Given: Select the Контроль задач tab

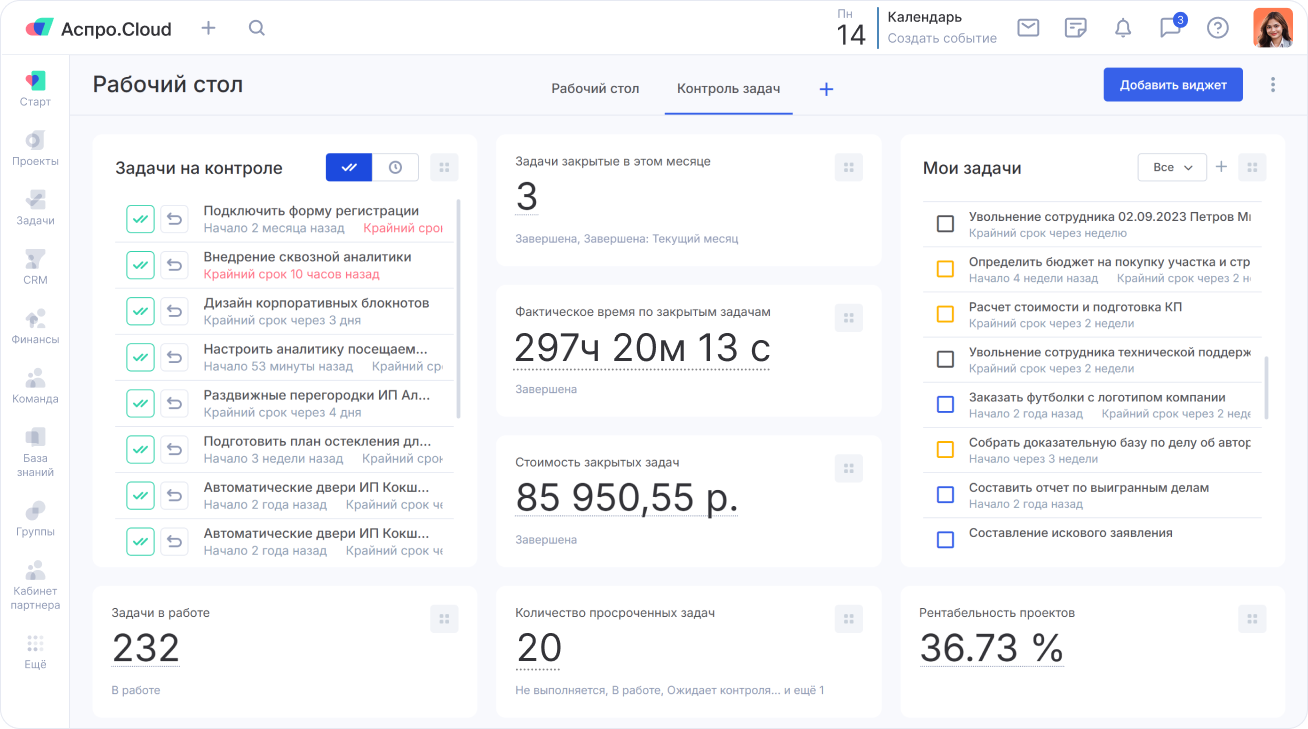Looking at the screenshot, I should (728, 88).
